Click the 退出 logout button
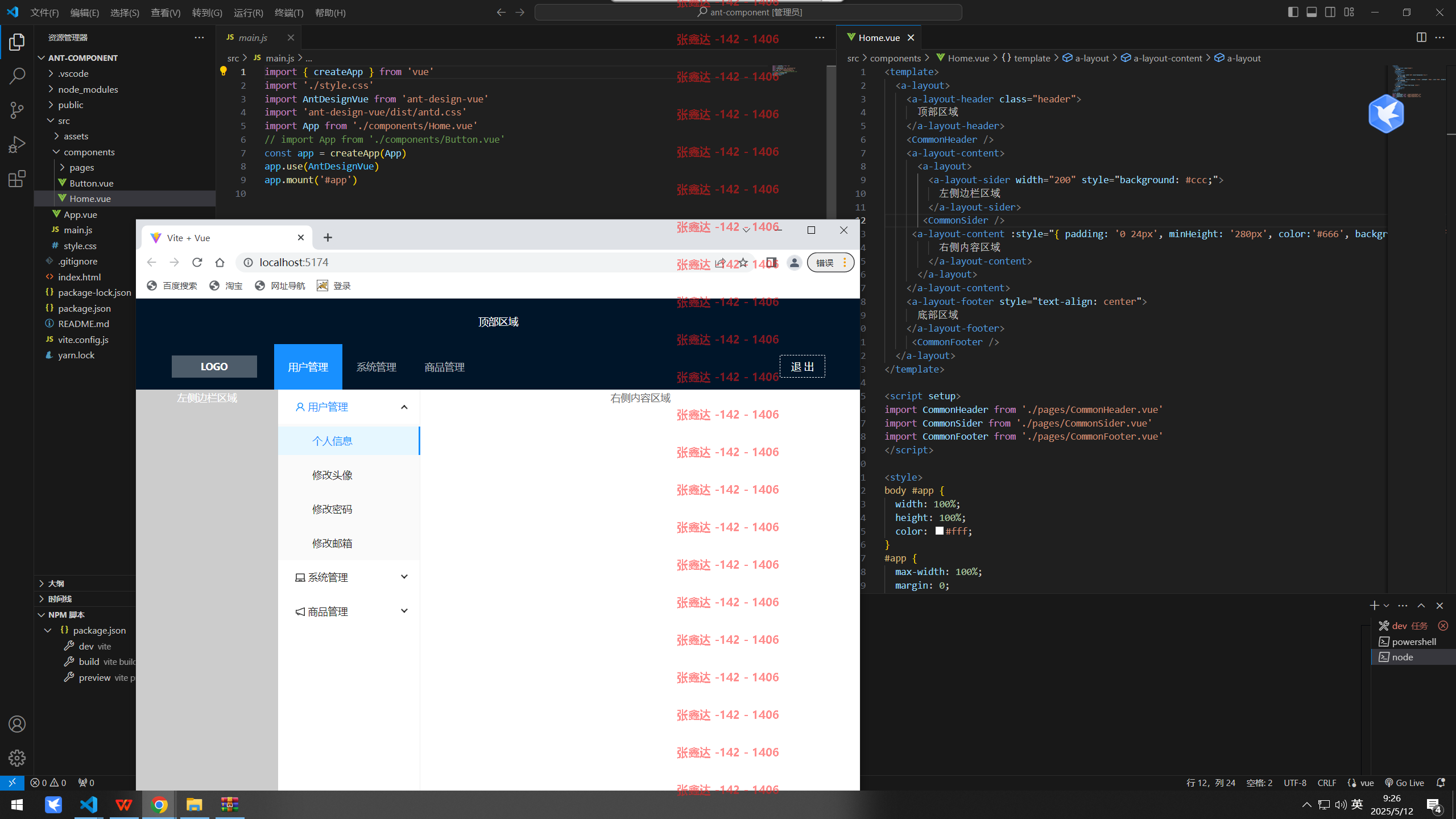The image size is (1456, 819). (x=802, y=366)
